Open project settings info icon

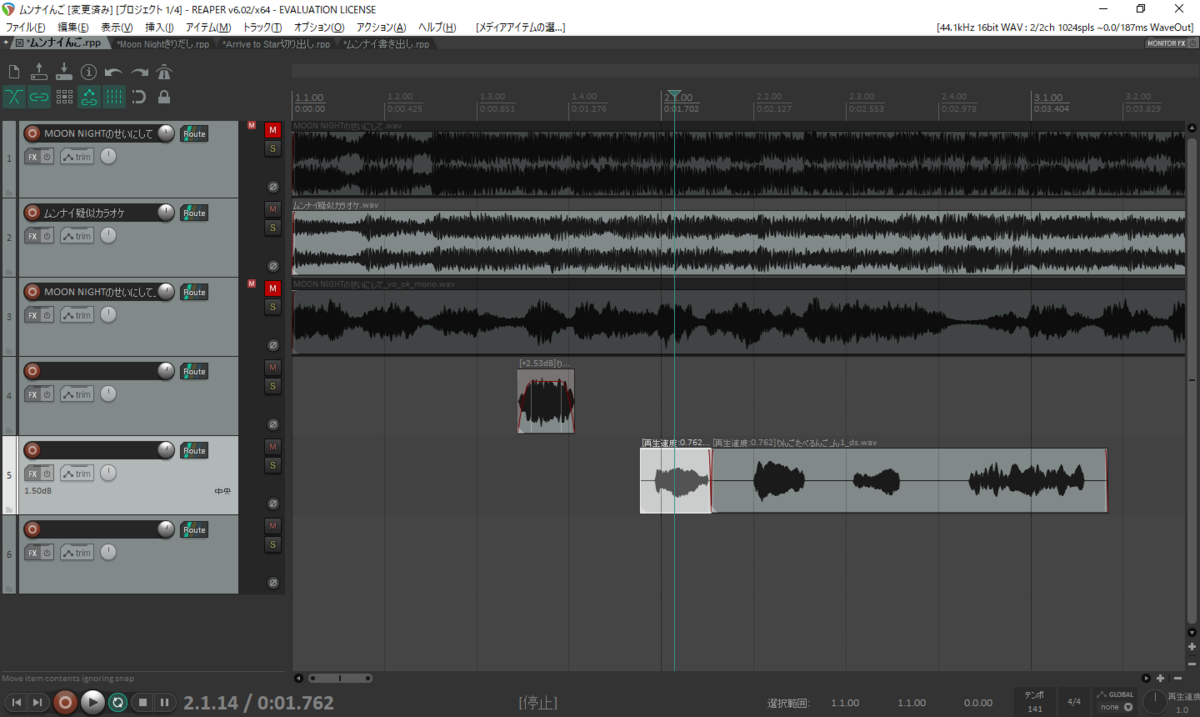(89, 72)
